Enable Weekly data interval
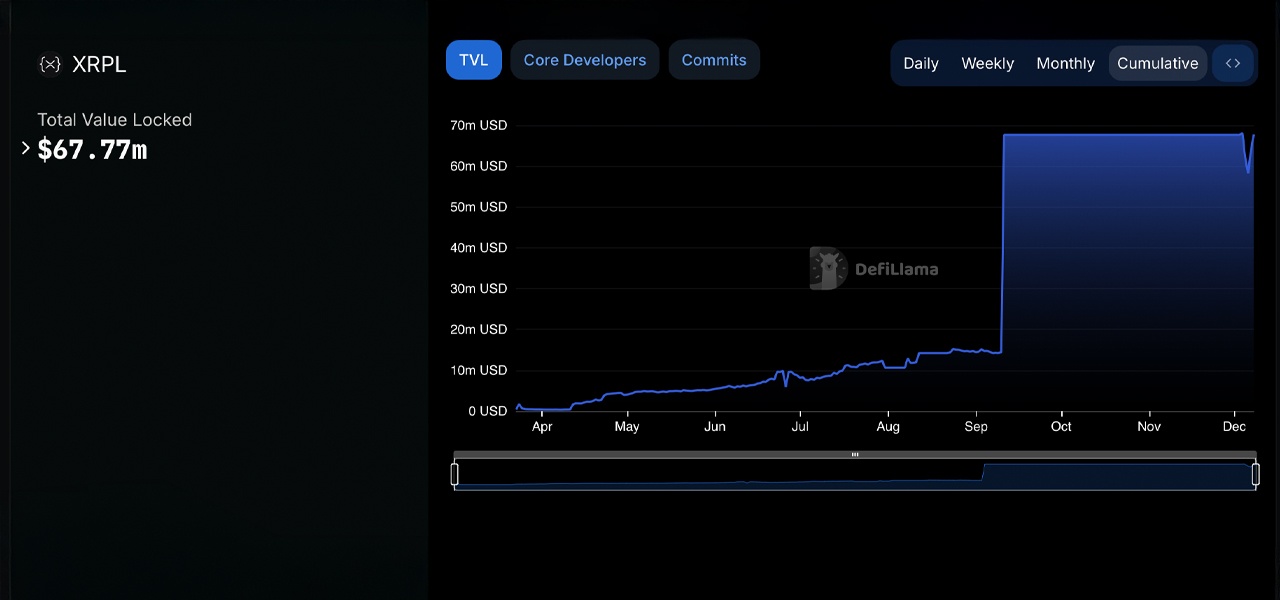 pyautogui.click(x=987, y=63)
